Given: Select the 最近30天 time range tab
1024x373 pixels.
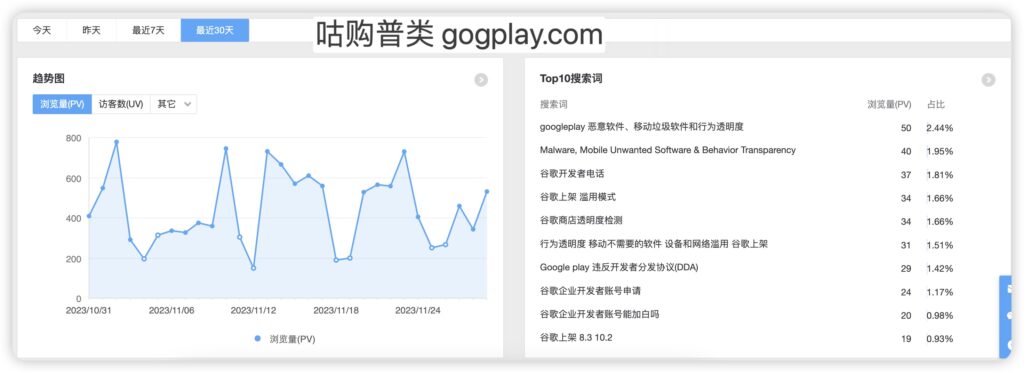Looking at the screenshot, I should click(215, 30).
